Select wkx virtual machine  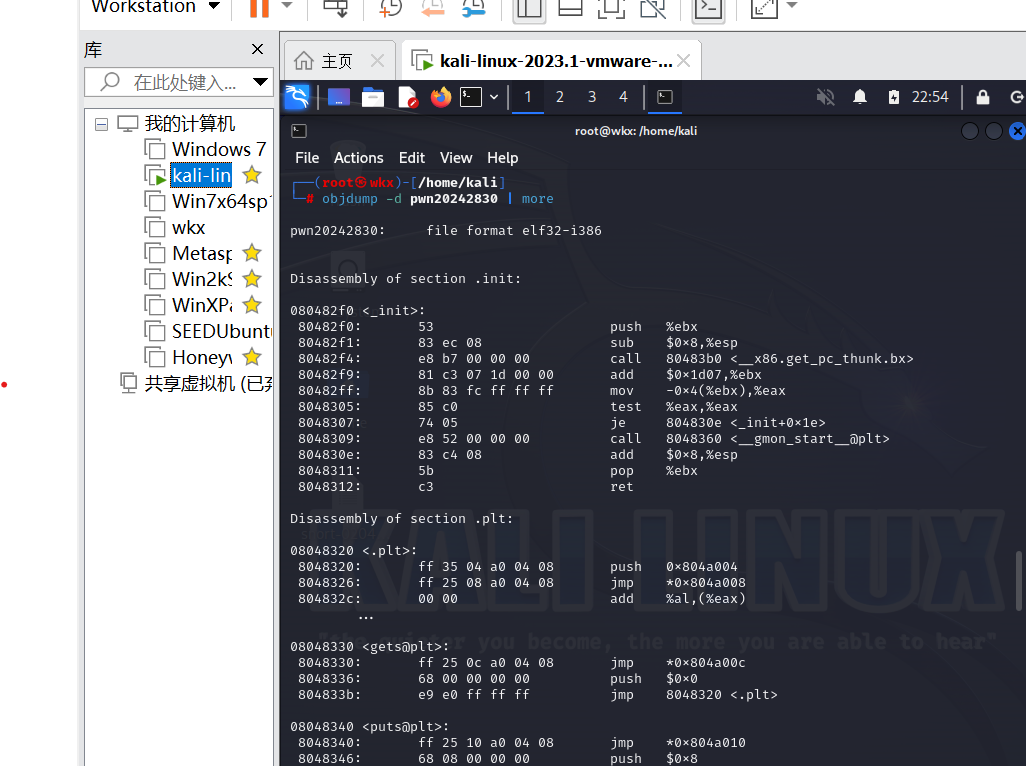(188, 228)
